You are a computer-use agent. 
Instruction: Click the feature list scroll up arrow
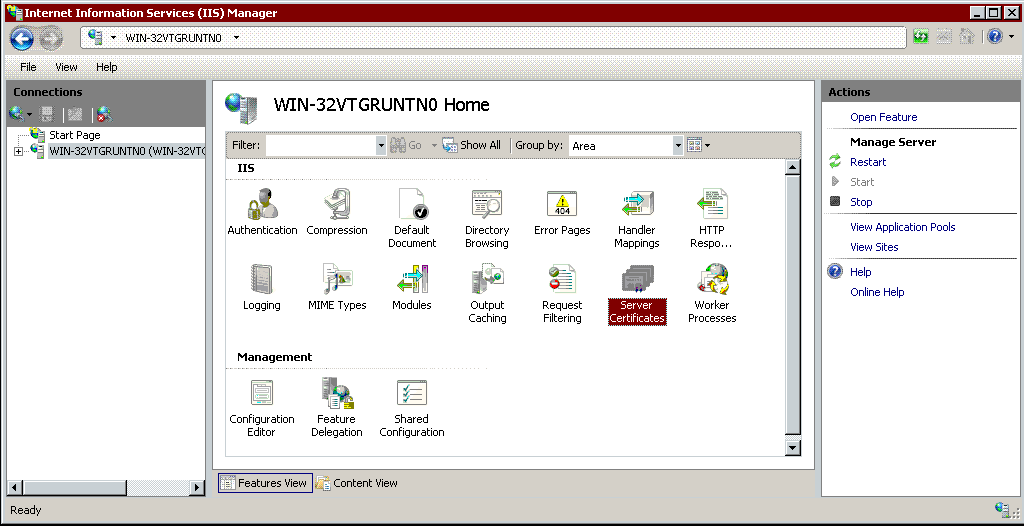click(x=793, y=167)
